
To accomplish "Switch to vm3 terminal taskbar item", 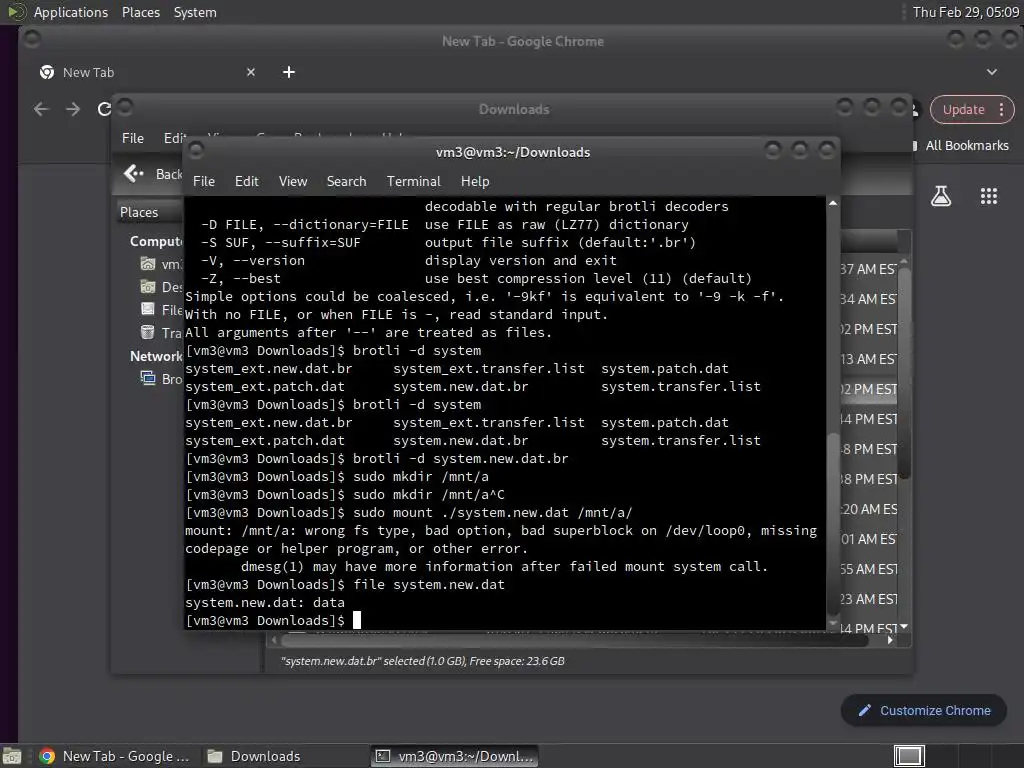I will [455, 756].
